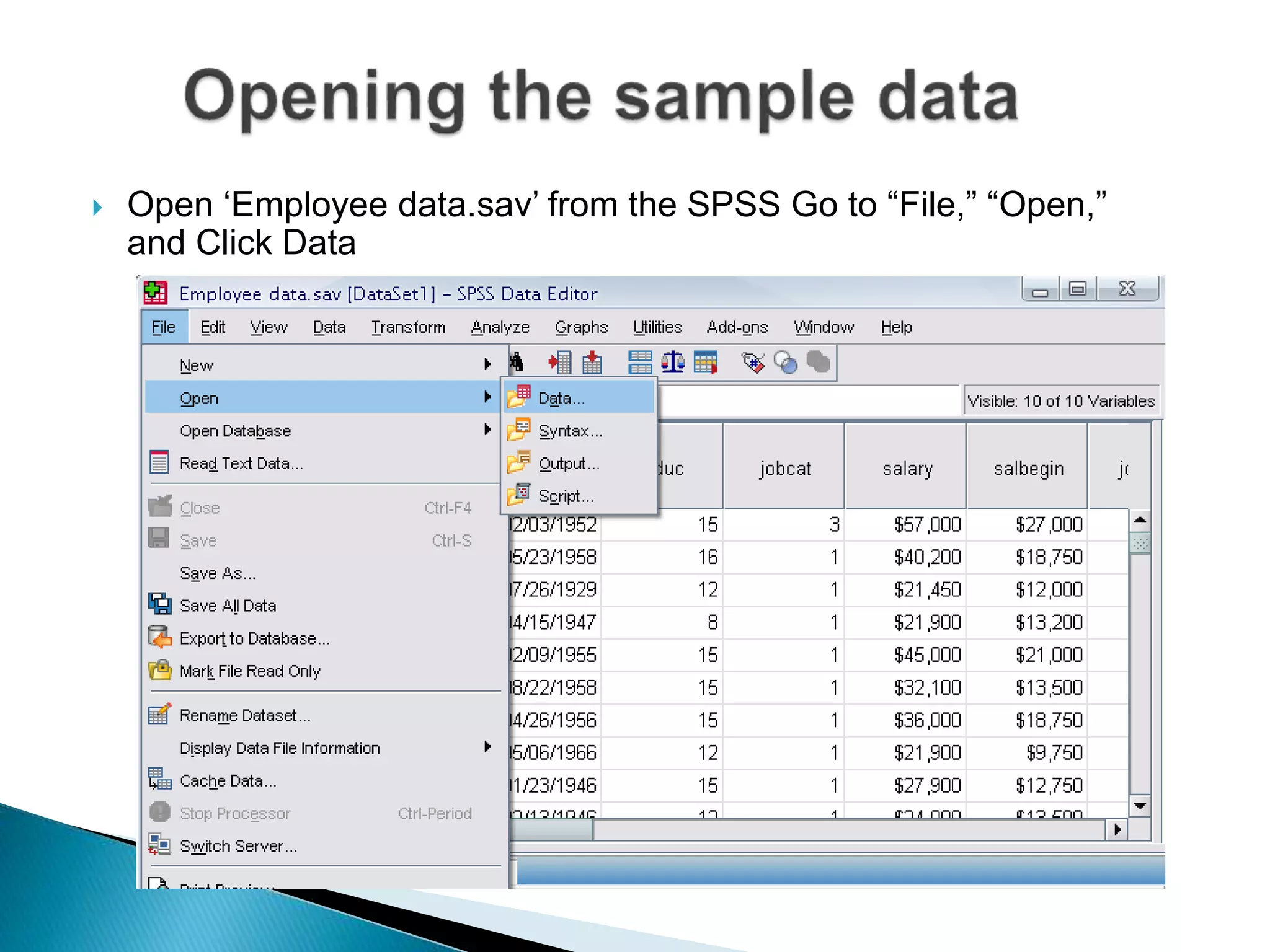Click the Find binoculars toolbar icon
Image resolution: width=1270 pixels, height=952 pixels.
516,363
